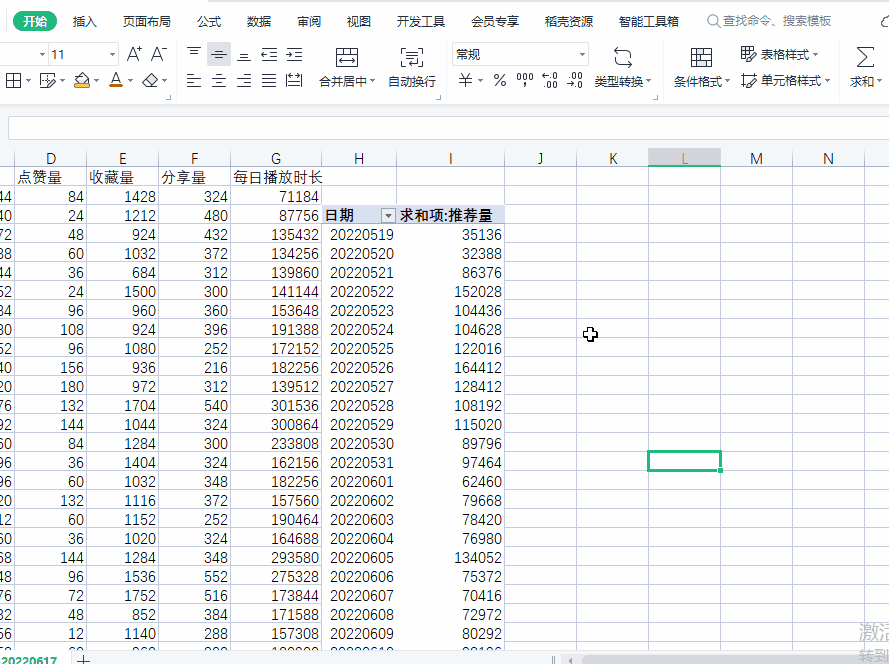Toggle horizontal center alignment
This screenshot has width=889, height=664.
coord(219,81)
